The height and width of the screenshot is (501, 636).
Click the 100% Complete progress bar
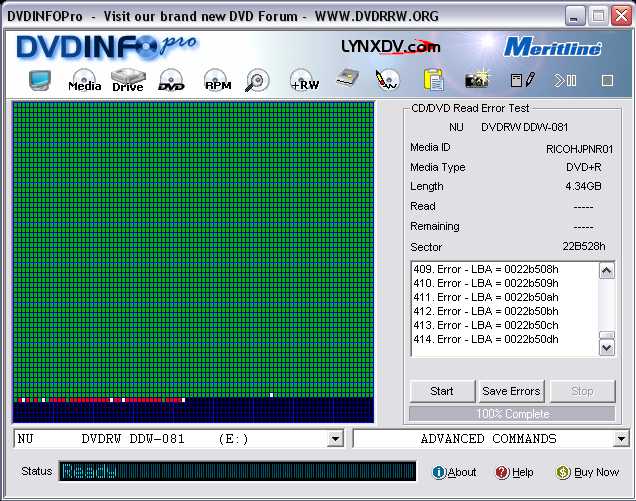coord(512,414)
